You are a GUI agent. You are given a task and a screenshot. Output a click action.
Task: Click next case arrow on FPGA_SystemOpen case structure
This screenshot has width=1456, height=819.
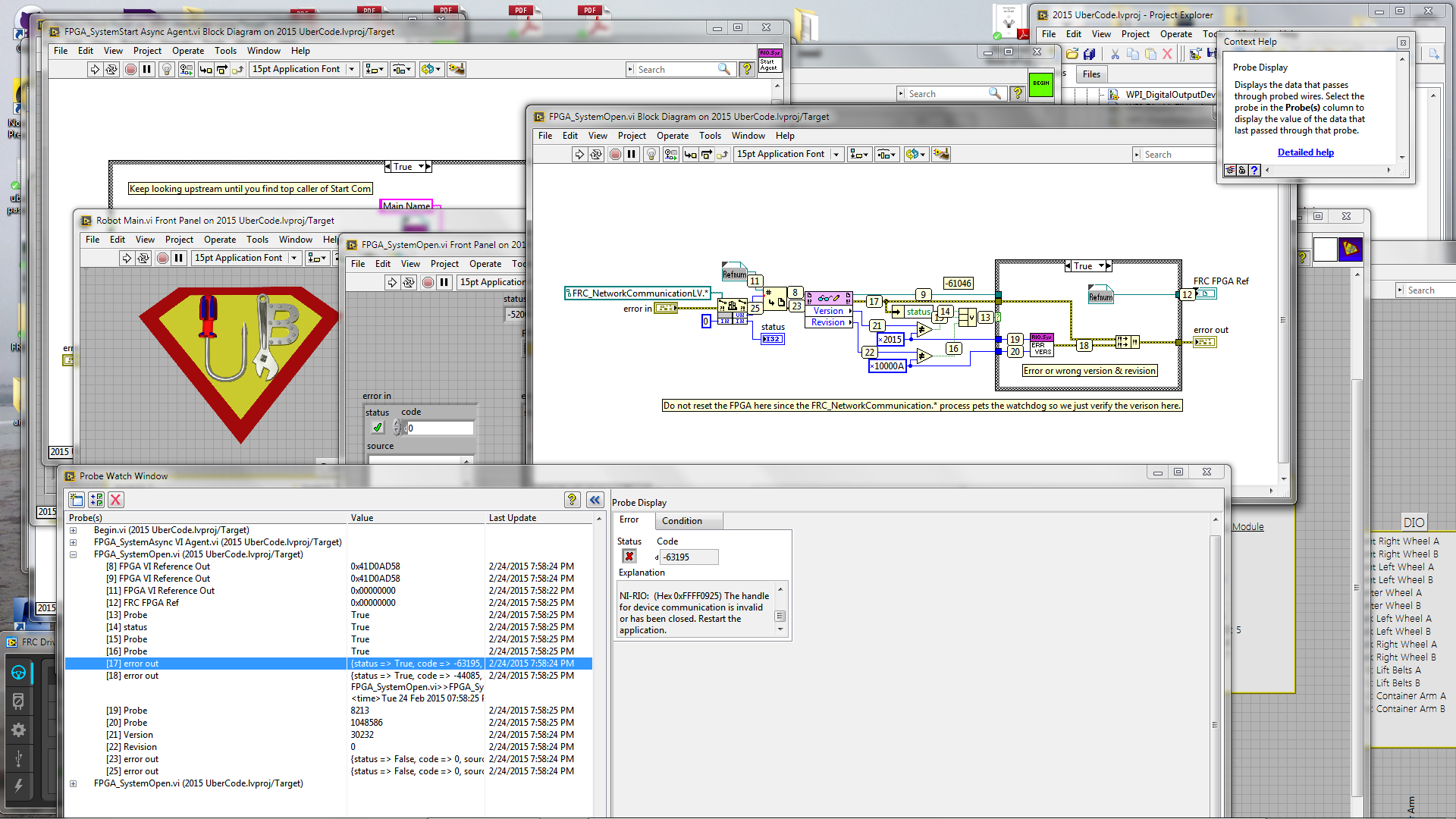(1109, 266)
